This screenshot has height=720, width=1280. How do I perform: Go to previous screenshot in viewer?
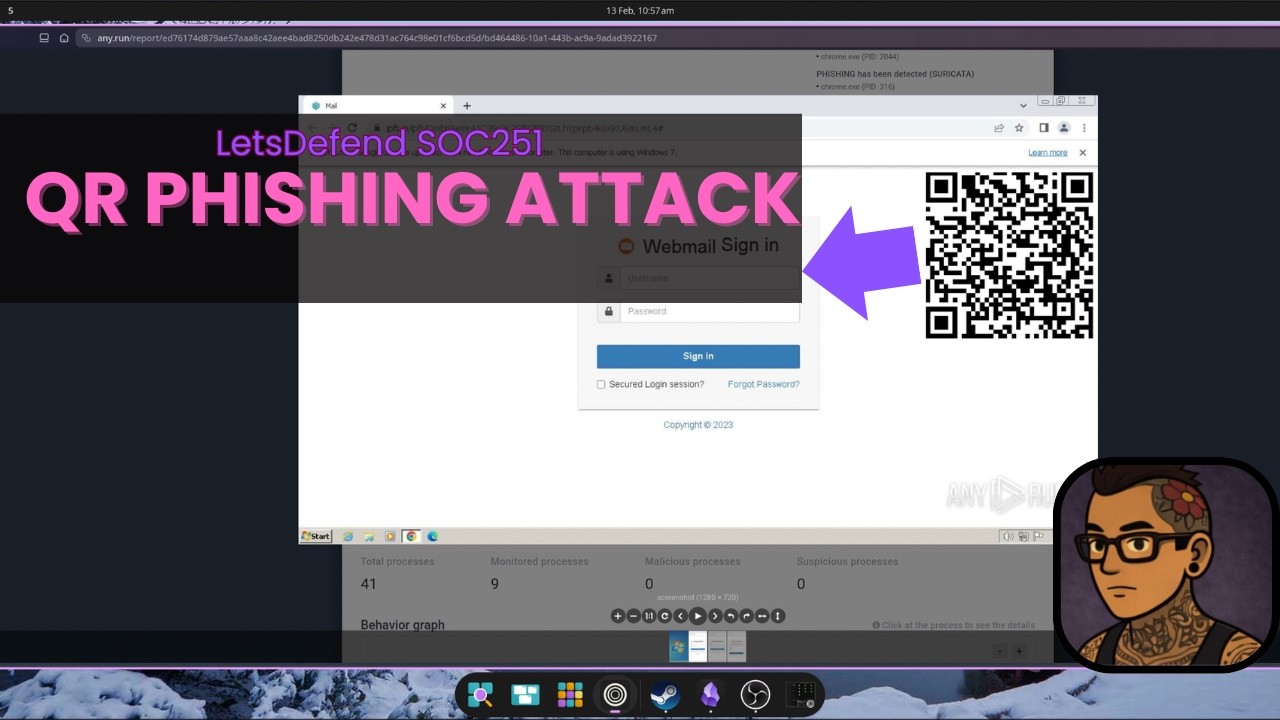(x=681, y=616)
